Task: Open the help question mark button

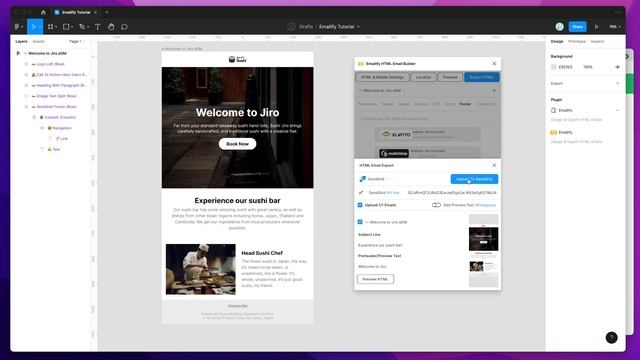Action: (x=611, y=338)
